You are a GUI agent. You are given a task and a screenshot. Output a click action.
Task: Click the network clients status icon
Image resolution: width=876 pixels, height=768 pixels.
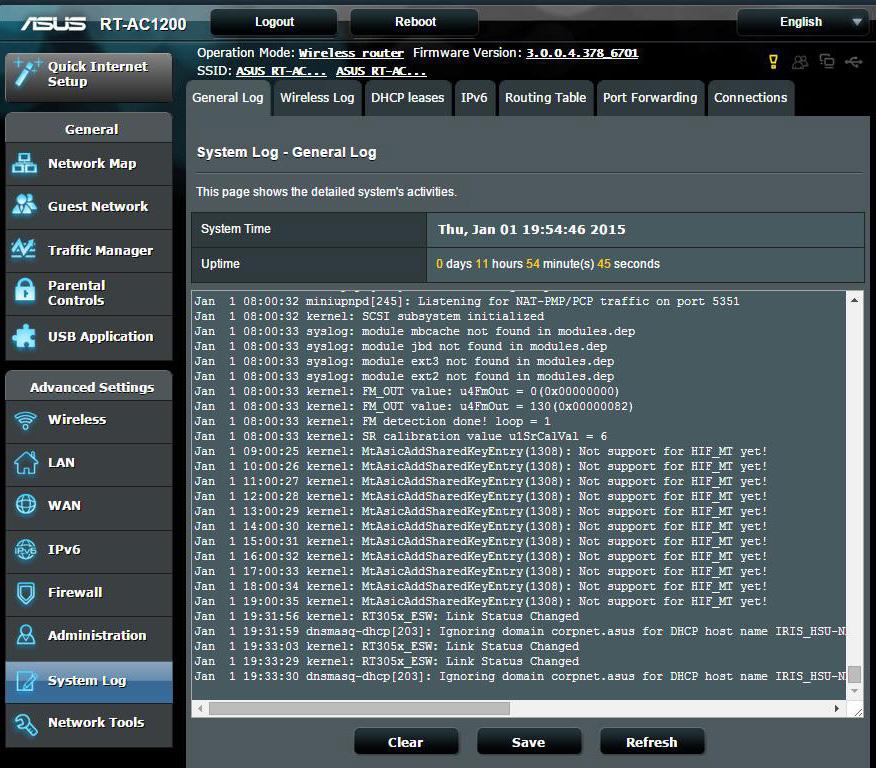click(827, 61)
